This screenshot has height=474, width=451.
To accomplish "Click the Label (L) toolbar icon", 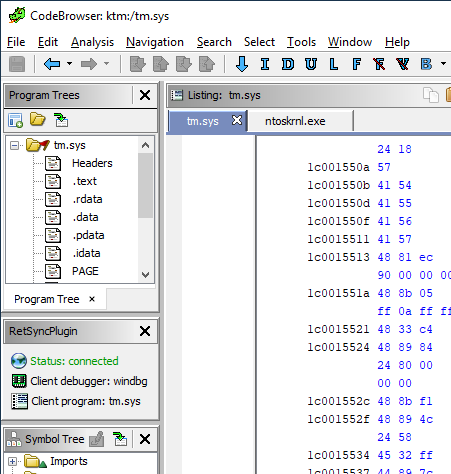I will point(334,64).
